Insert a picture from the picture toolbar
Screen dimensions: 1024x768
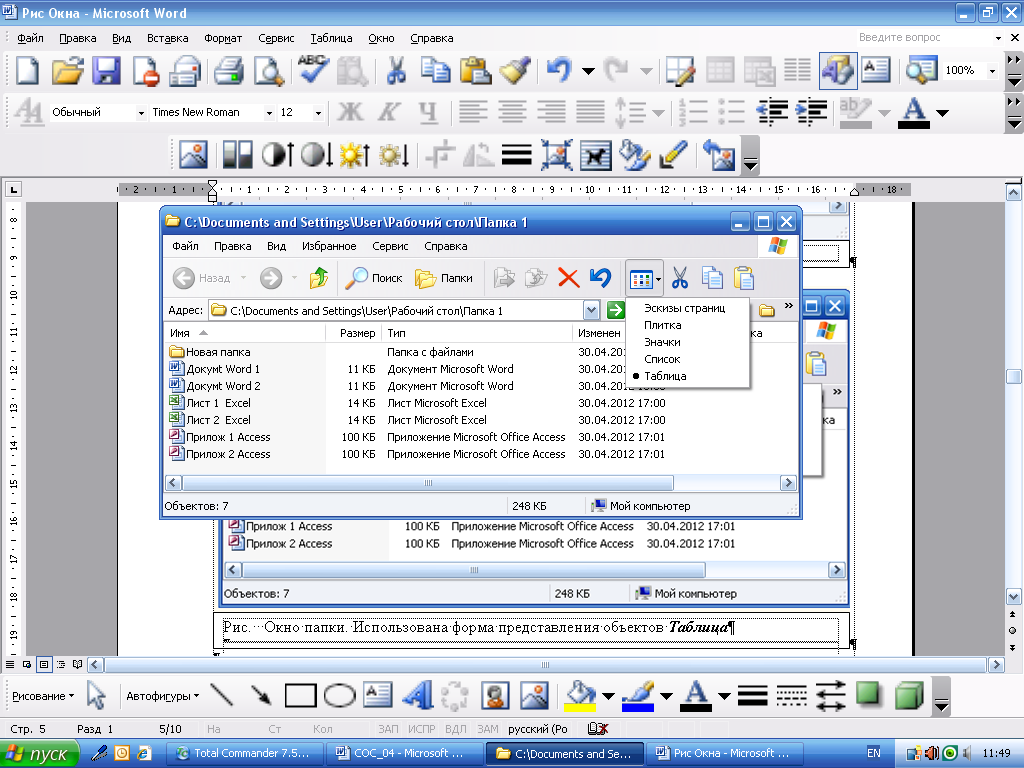point(193,155)
